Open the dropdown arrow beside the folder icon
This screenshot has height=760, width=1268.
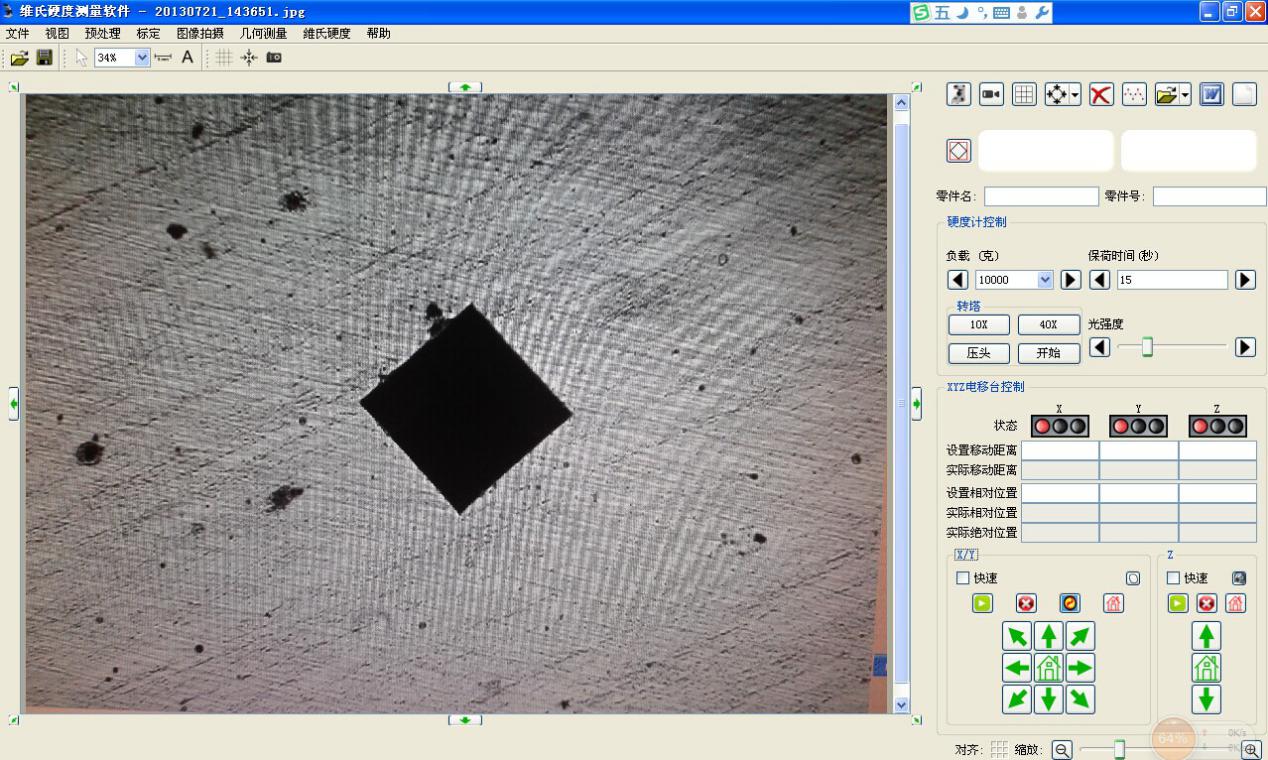(x=1185, y=94)
